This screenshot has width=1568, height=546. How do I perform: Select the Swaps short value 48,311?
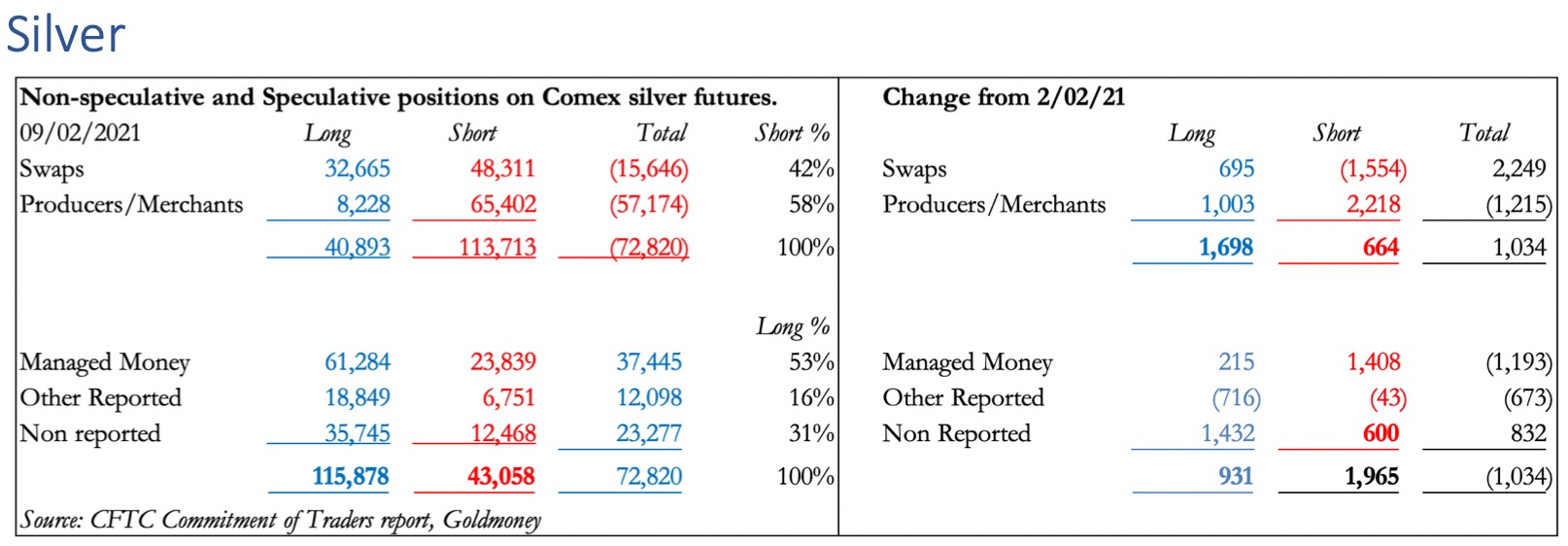click(502, 169)
